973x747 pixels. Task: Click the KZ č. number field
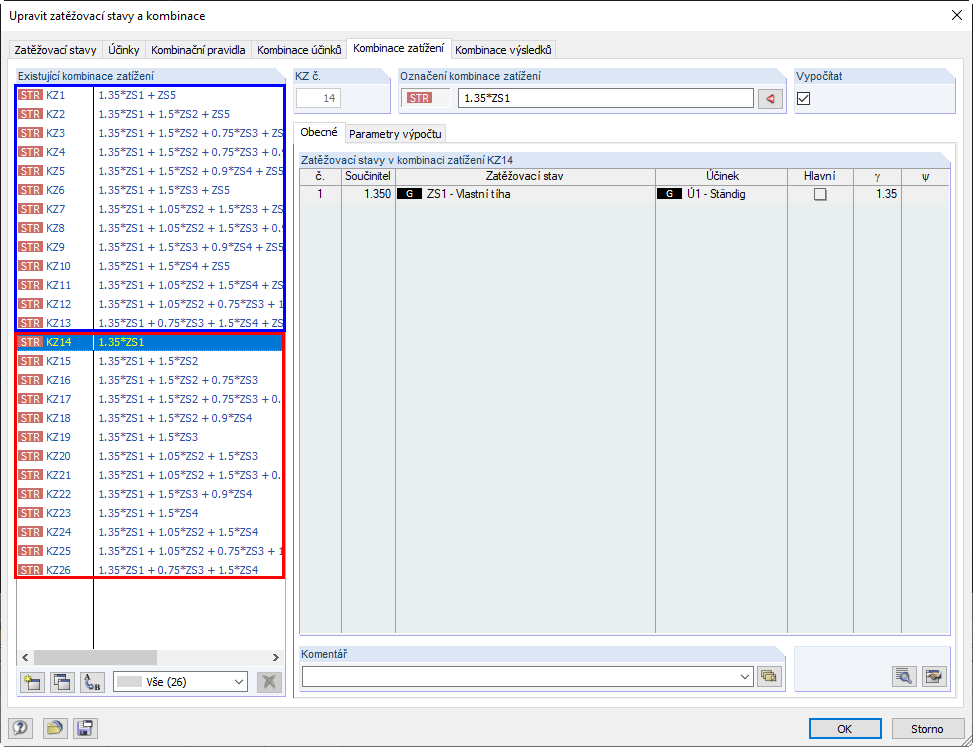(318, 98)
